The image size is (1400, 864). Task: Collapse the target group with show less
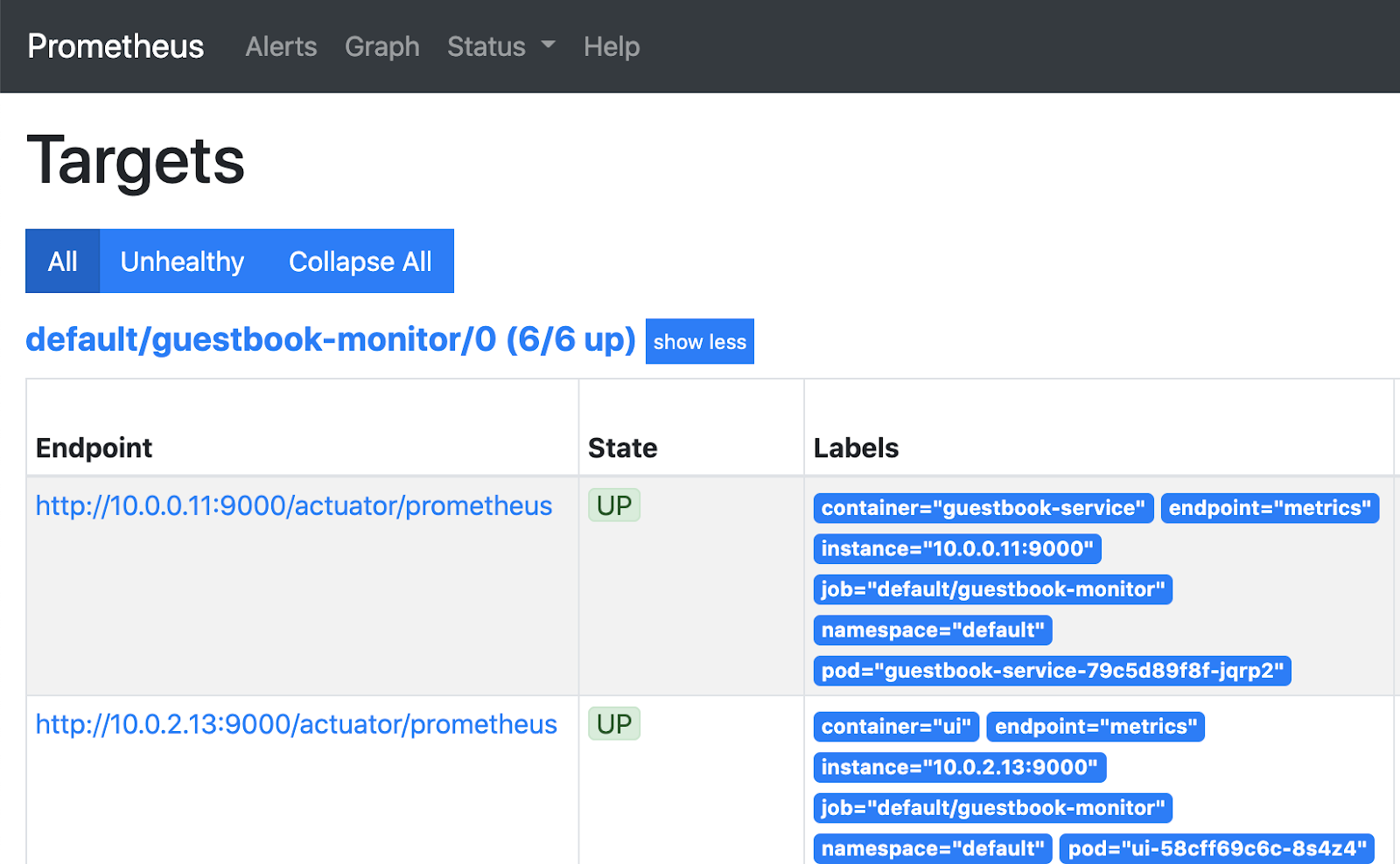point(699,342)
